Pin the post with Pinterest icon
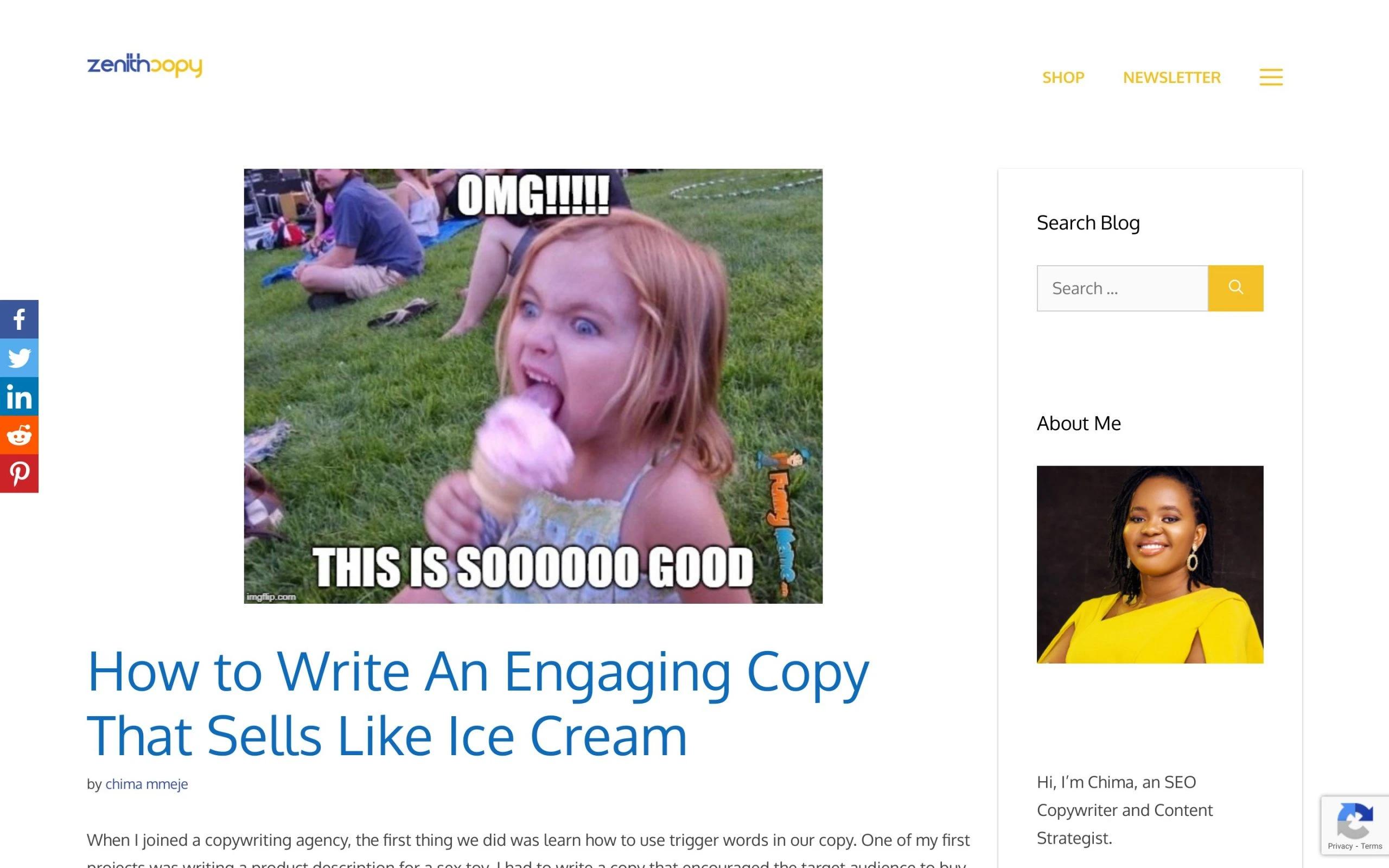Image resolution: width=1389 pixels, height=868 pixels. pyautogui.click(x=19, y=473)
